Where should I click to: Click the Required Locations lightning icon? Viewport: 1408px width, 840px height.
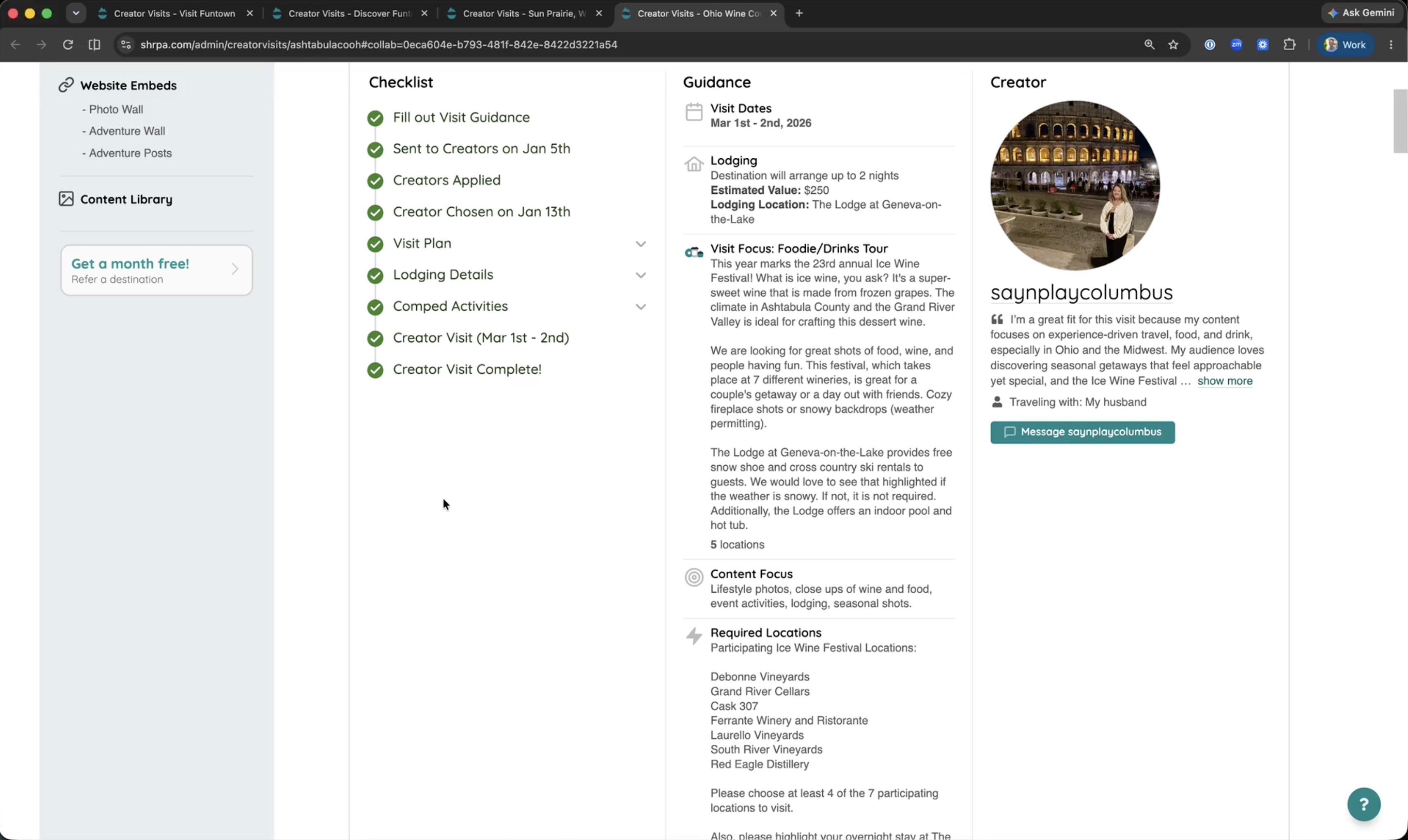tap(694, 636)
